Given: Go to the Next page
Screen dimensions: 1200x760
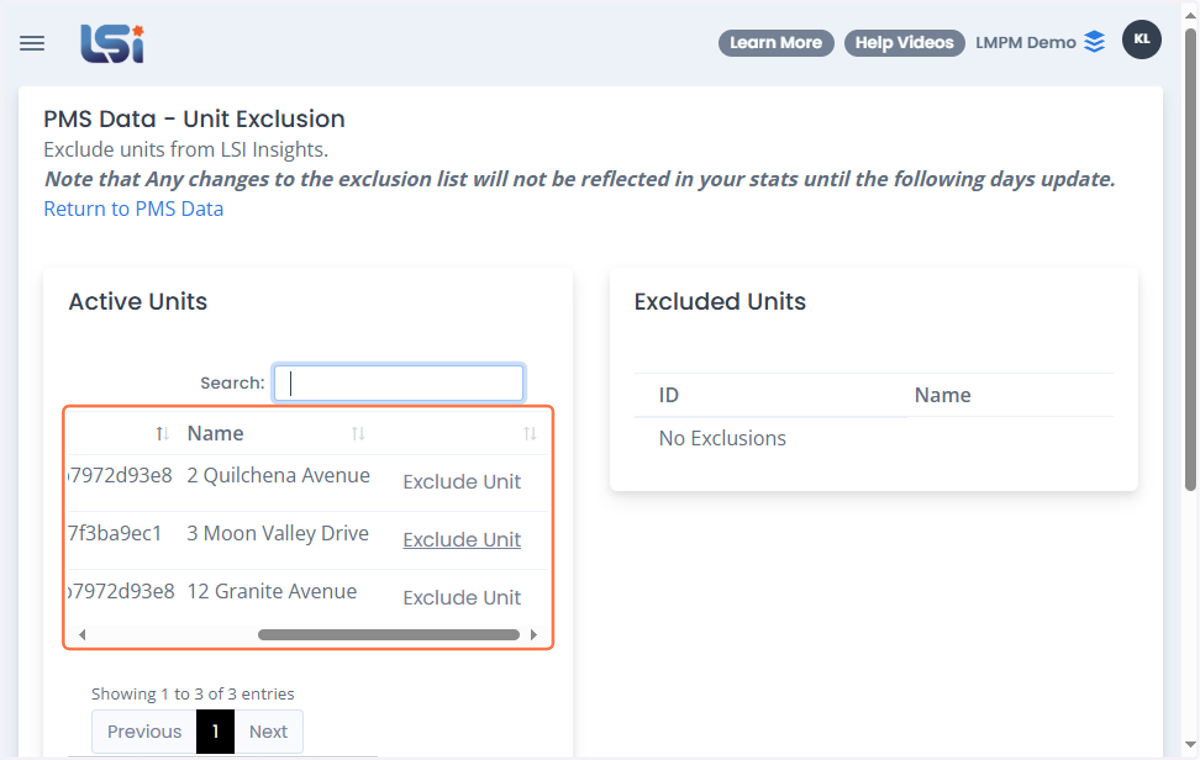Looking at the screenshot, I should pyautogui.click(x=268, y=732).
